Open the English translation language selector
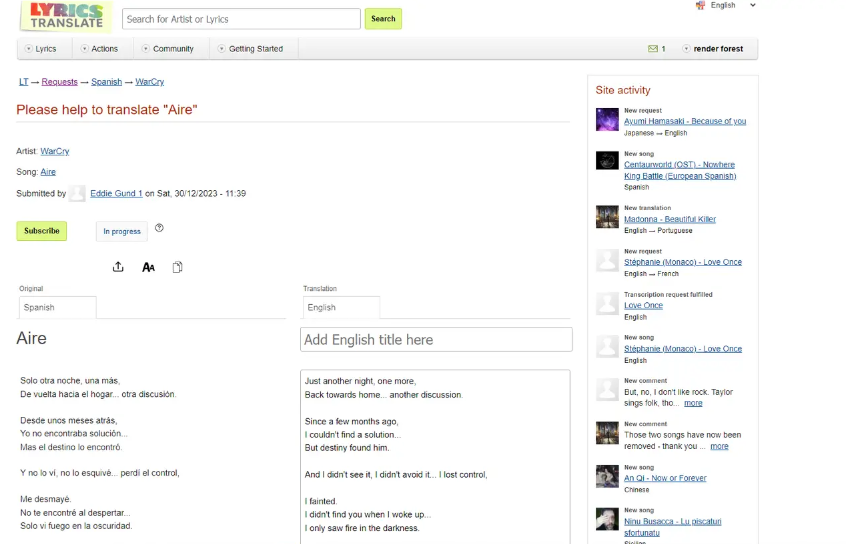Viewport: 846px width, 544px height. coord(342,307)
